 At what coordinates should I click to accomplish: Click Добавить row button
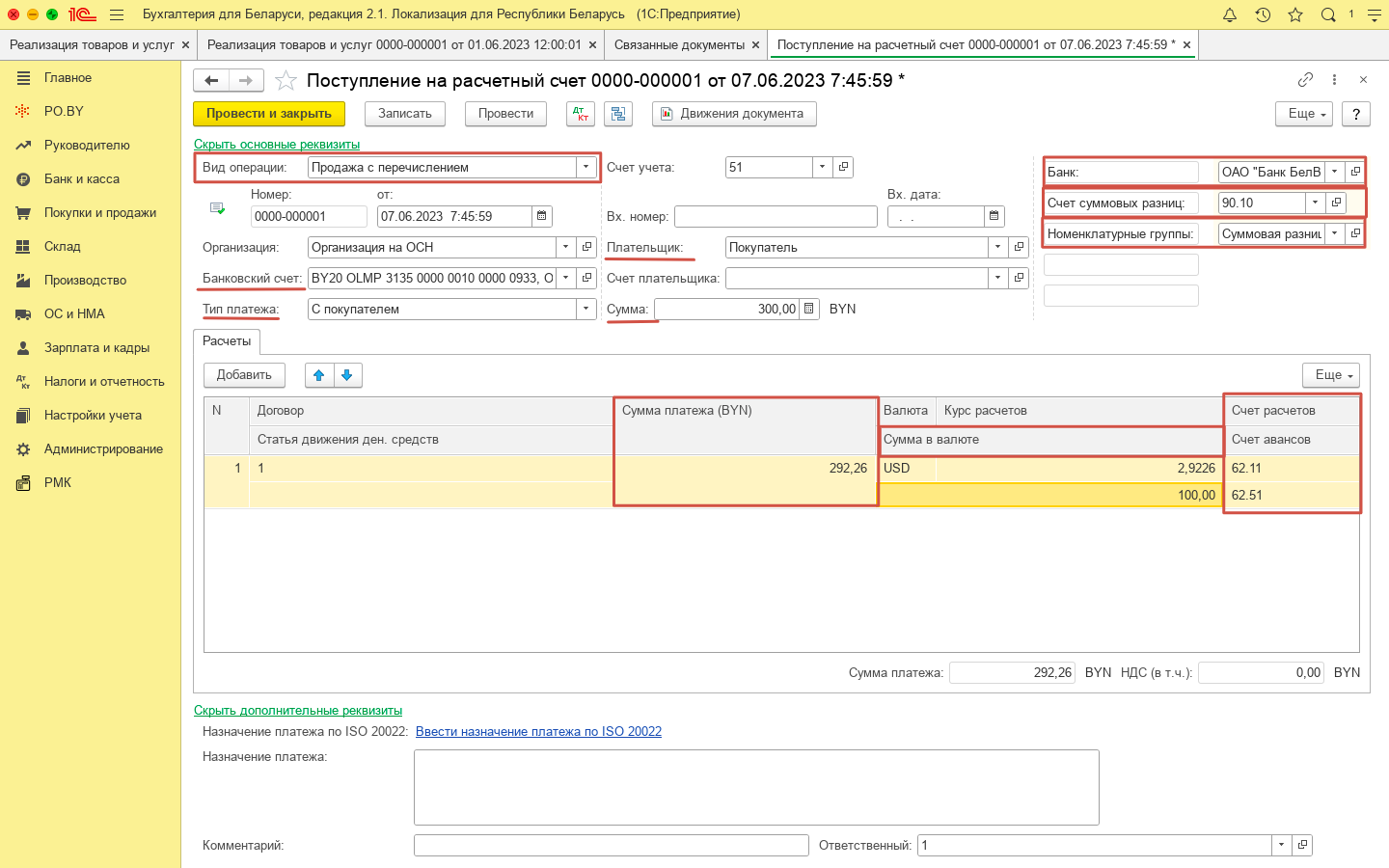(x=244, y=375)
